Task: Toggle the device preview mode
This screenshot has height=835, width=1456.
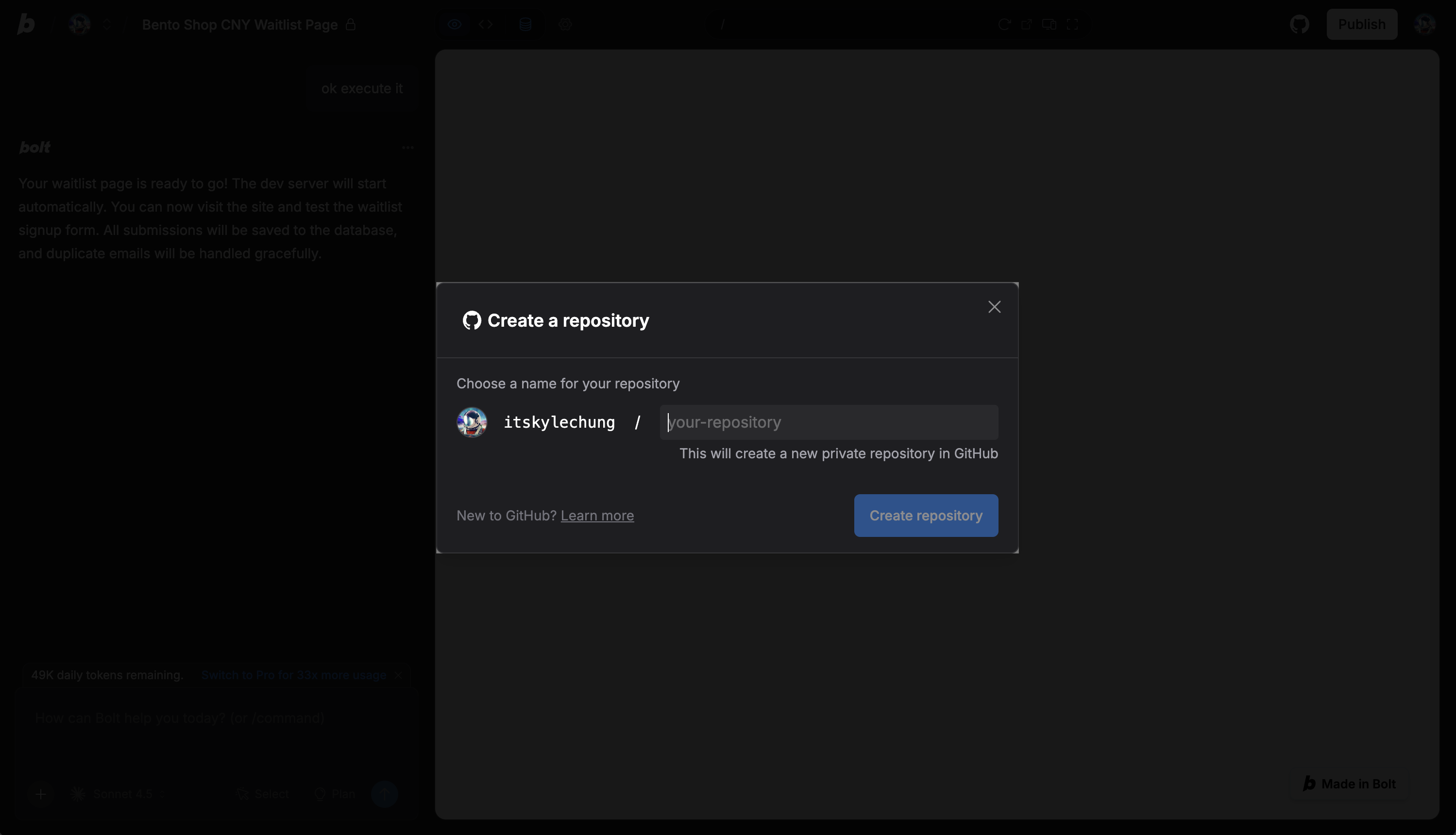Action: pos(1049,24)
